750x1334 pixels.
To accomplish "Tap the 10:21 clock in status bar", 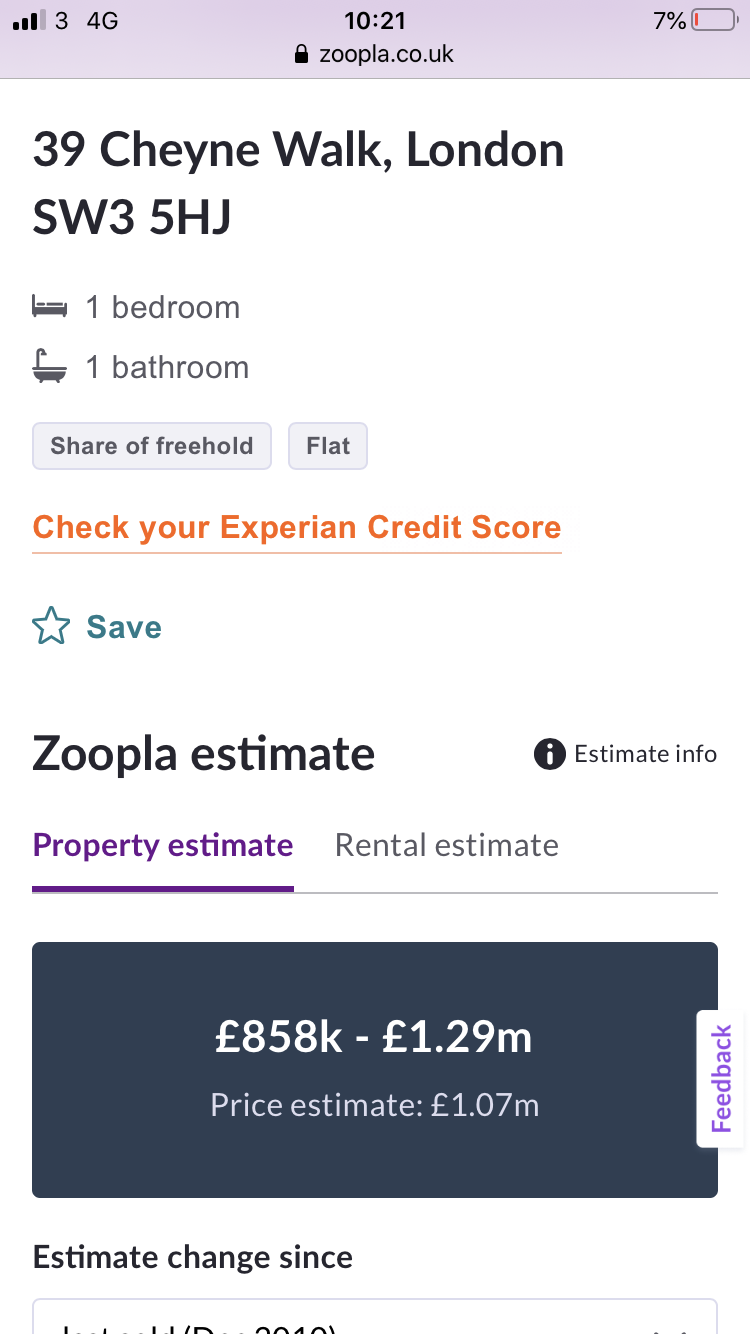I will click(375, 20).
